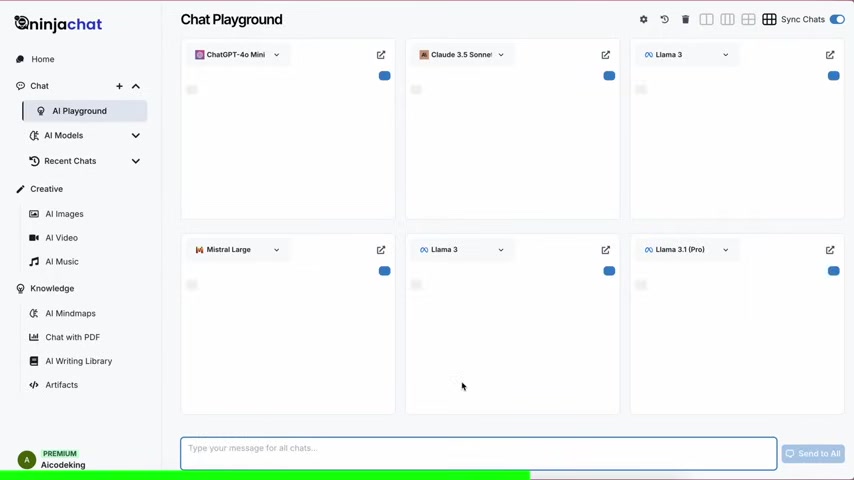Open ChatGPT-4o Mini panel in new window
Image resolution: width=854 pixels, height=480 pixels.
(381, 54)
